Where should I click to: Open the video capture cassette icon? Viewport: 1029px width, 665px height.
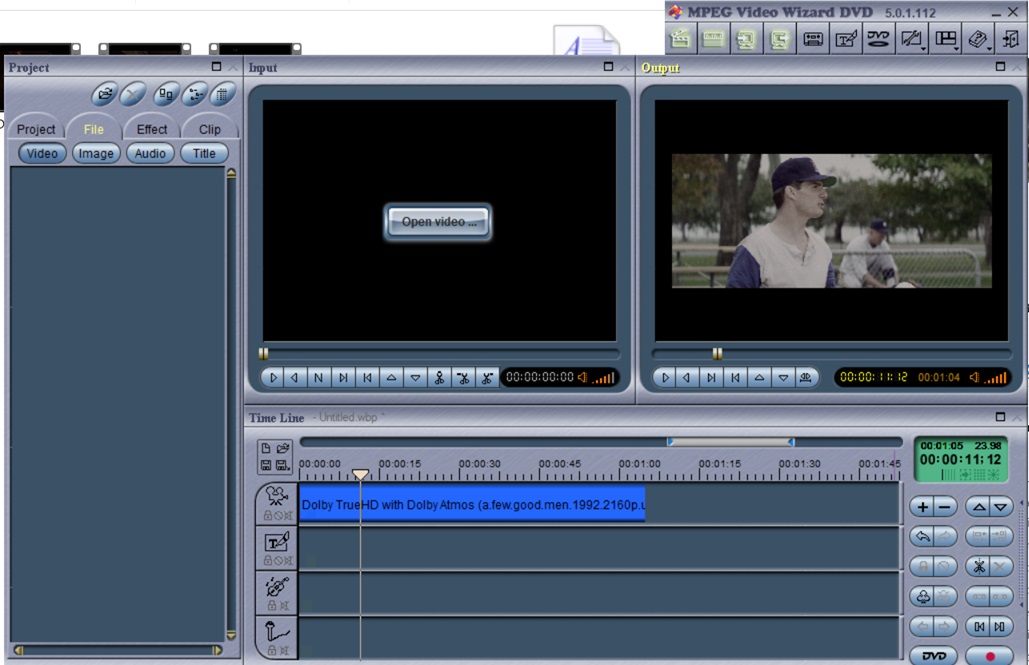[812, 39]
